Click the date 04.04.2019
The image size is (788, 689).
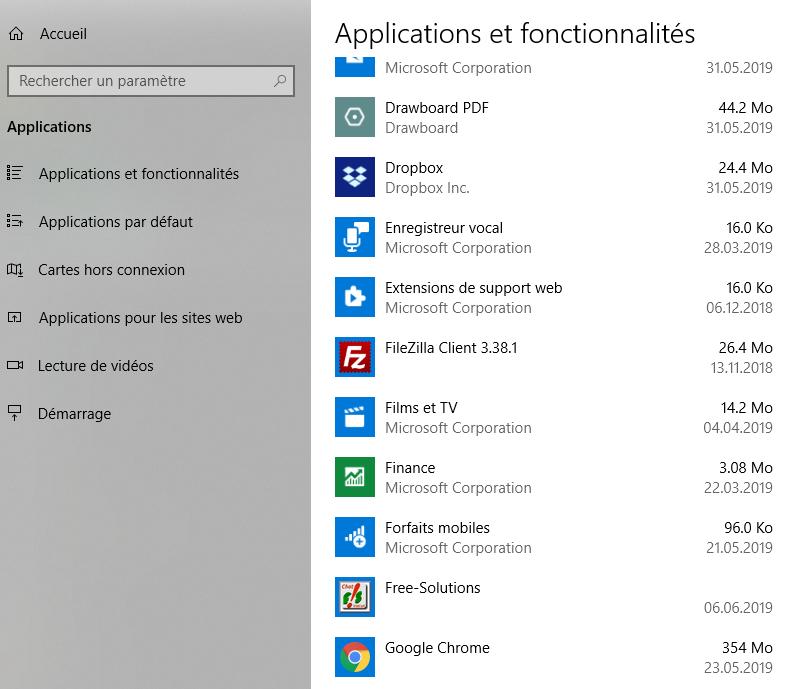click(x=738, y=428)
